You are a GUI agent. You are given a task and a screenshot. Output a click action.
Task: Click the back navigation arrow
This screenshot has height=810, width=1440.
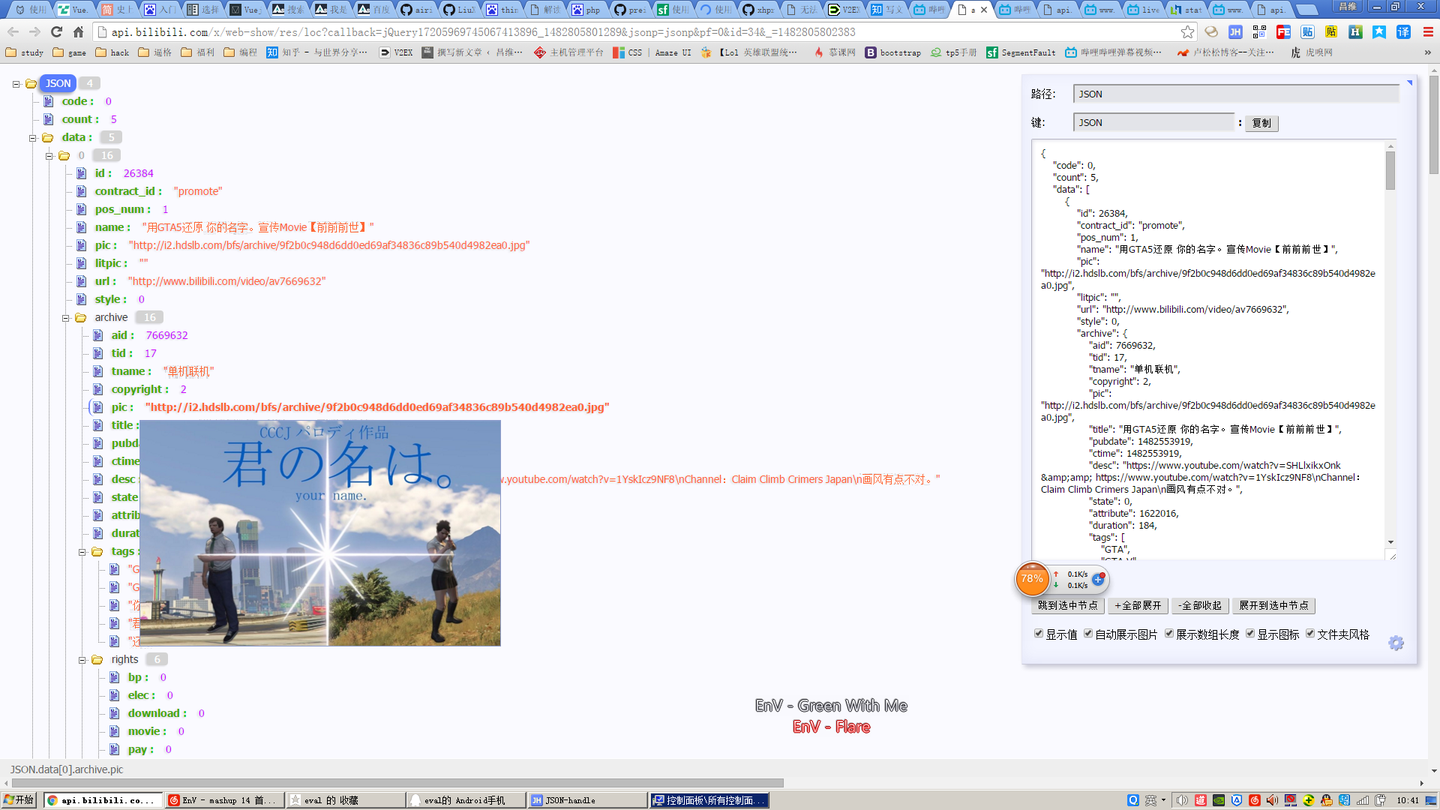[13, 32]
